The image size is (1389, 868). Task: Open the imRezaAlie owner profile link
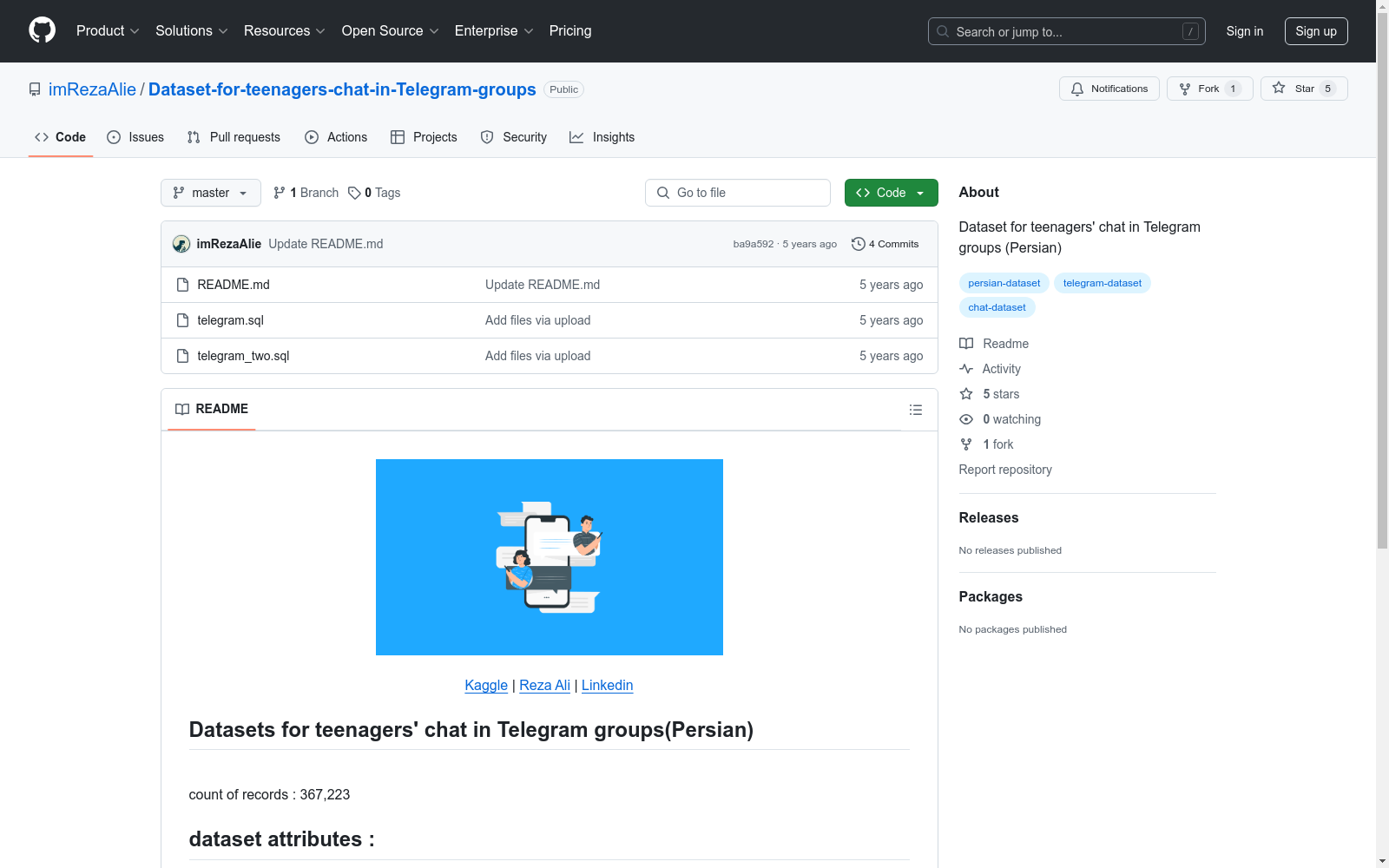coord(92,89)
